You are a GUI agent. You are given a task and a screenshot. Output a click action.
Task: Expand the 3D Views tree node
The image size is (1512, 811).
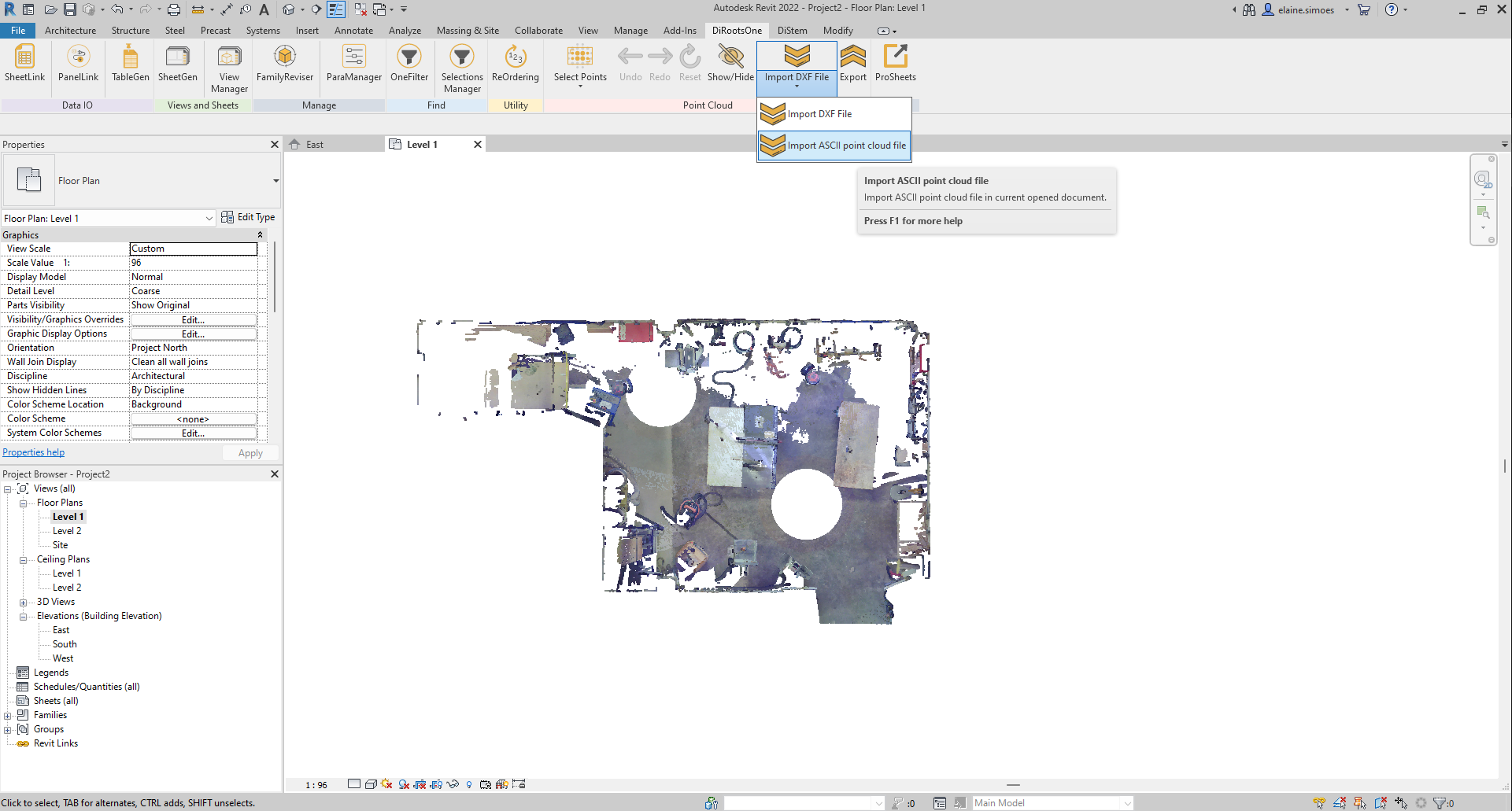(24, 603)
